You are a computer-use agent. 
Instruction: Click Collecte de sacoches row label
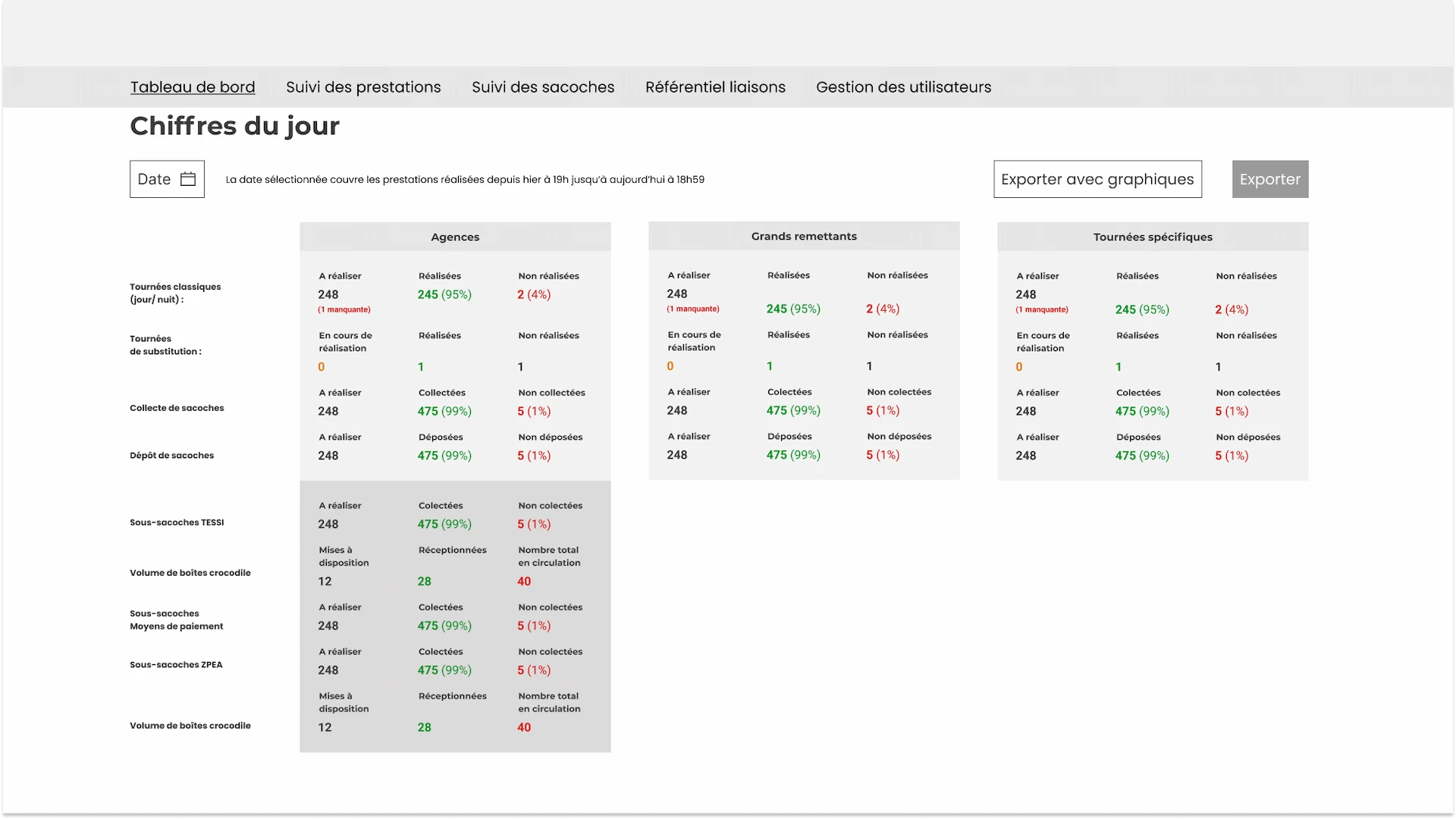pos(177,408)
